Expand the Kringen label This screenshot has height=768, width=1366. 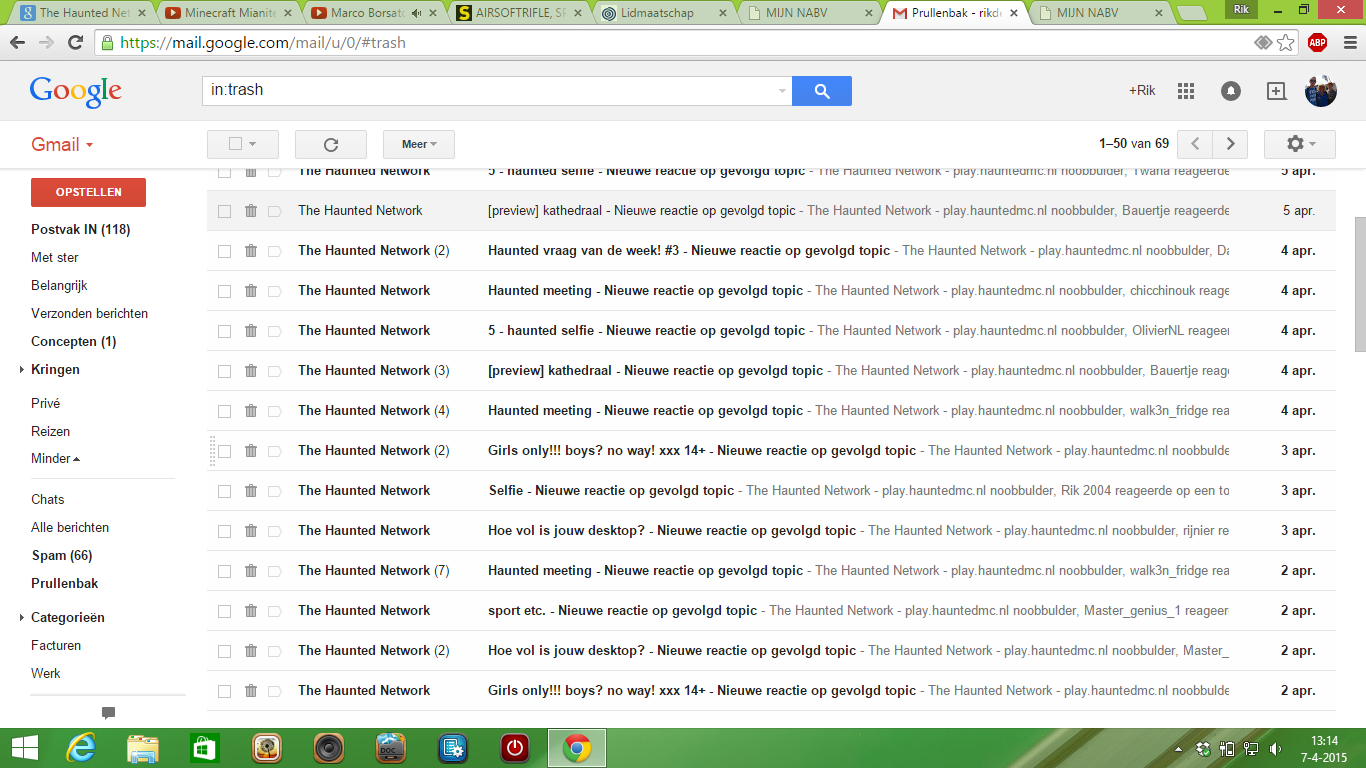22,370
